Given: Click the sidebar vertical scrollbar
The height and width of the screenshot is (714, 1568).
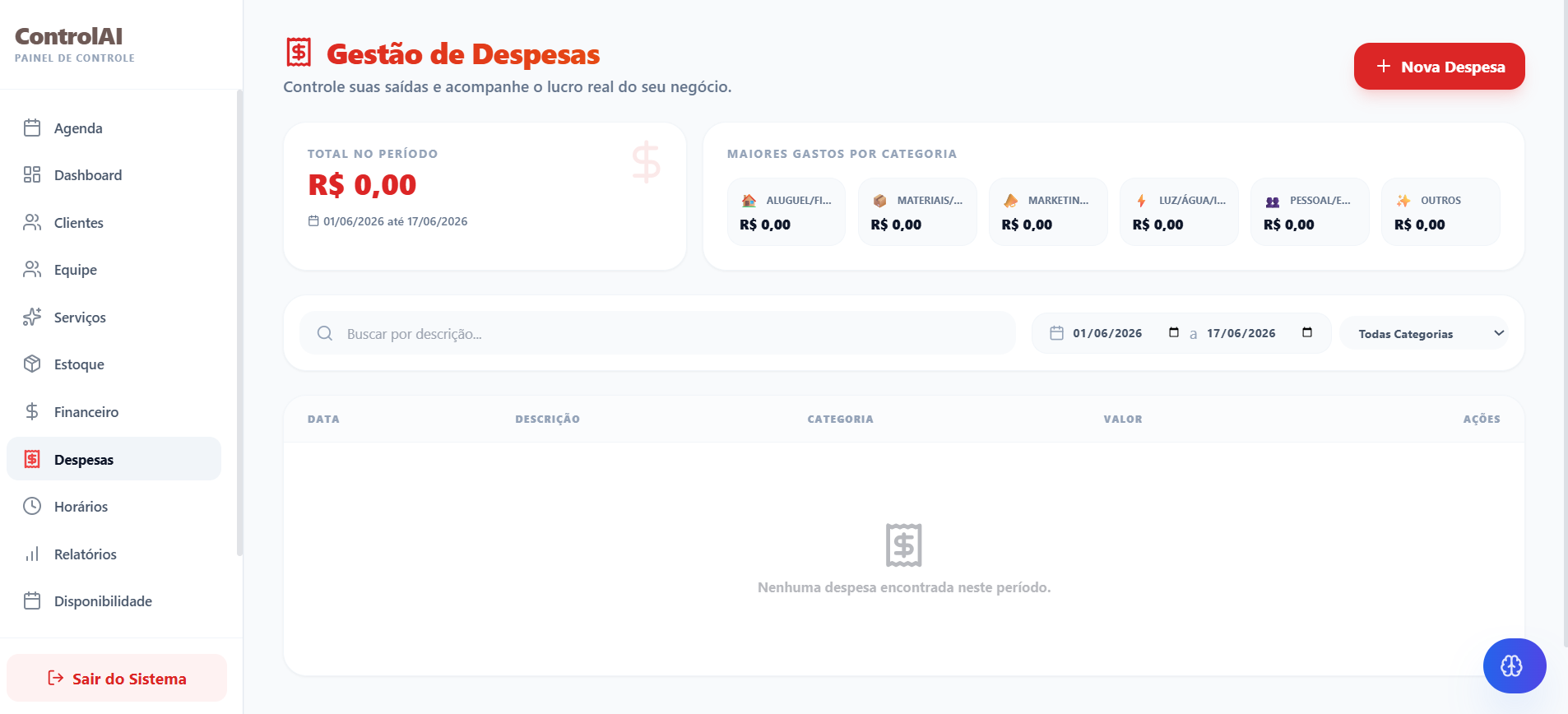Looking at the screenshot, I should [239, 321].
